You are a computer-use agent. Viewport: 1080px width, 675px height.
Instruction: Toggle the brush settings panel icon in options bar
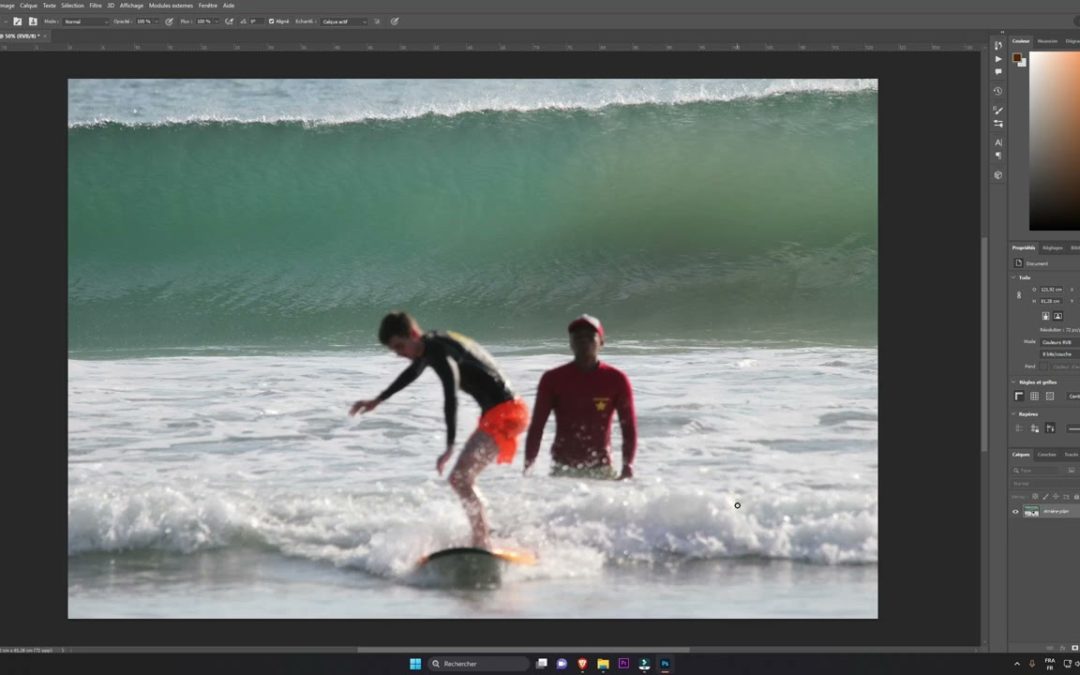(x=18, y=21)
